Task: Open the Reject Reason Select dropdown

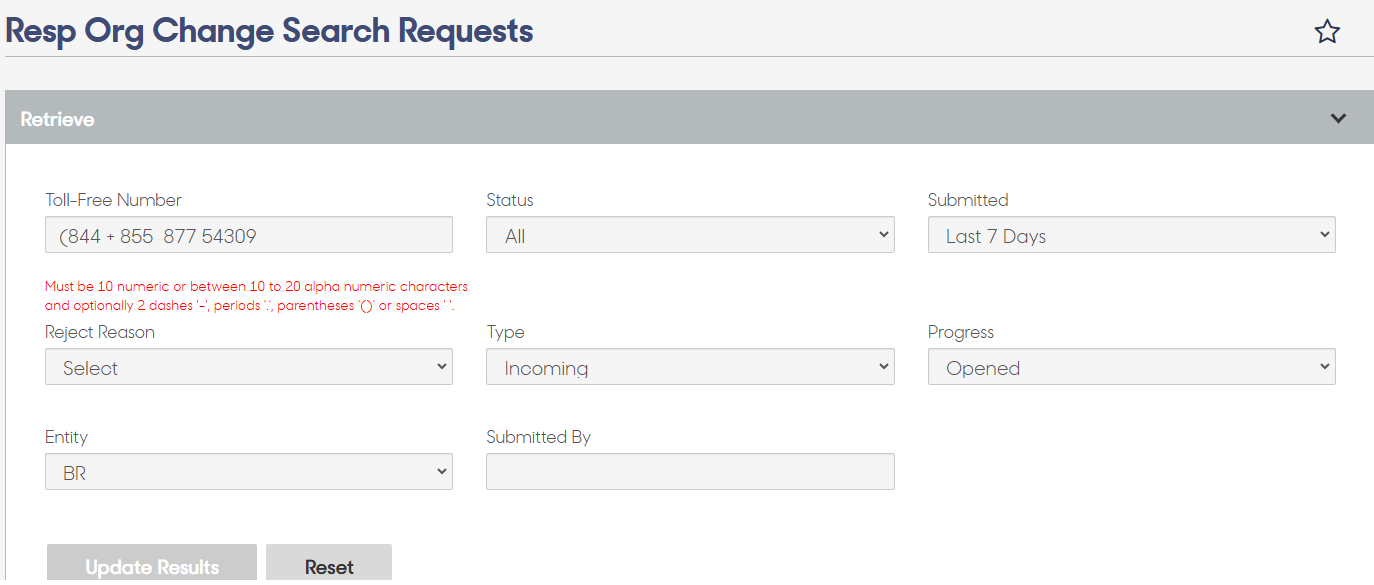Action: [x=249, y=367]
